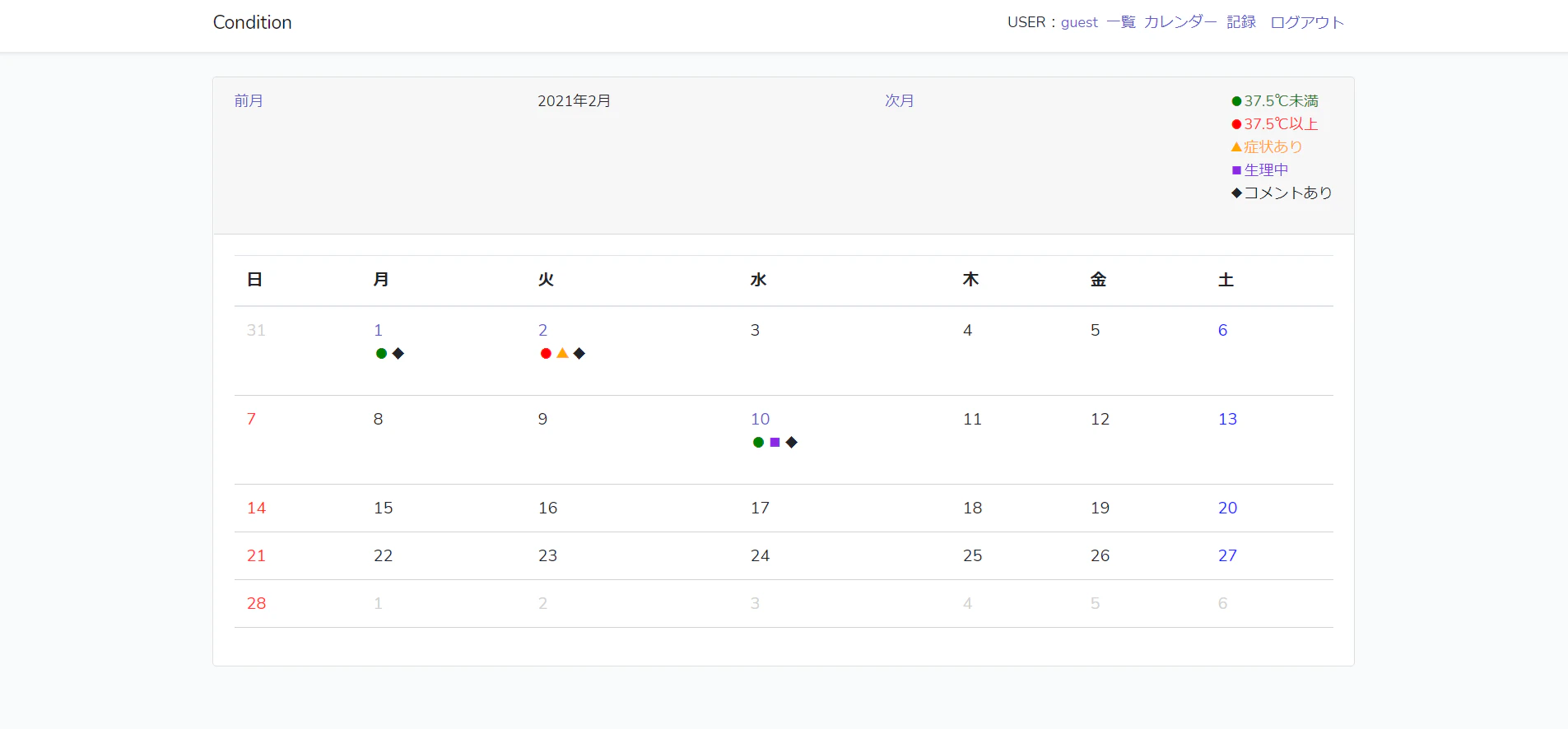This screenshot has height=729, width=1568.
Task: Select Saturday February 6 date
Action: pos(1223,330)
